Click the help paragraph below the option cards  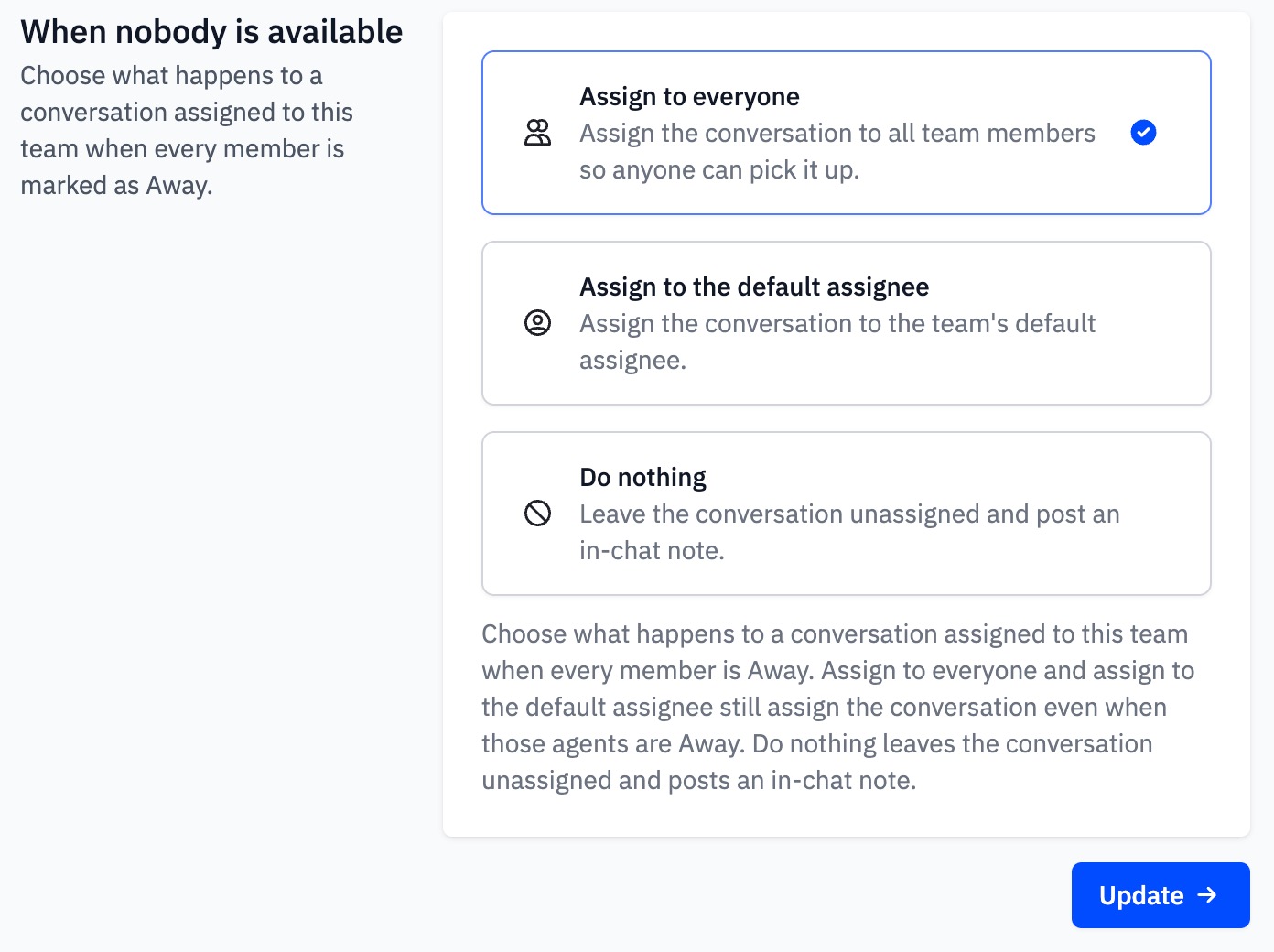click(838, 707)
